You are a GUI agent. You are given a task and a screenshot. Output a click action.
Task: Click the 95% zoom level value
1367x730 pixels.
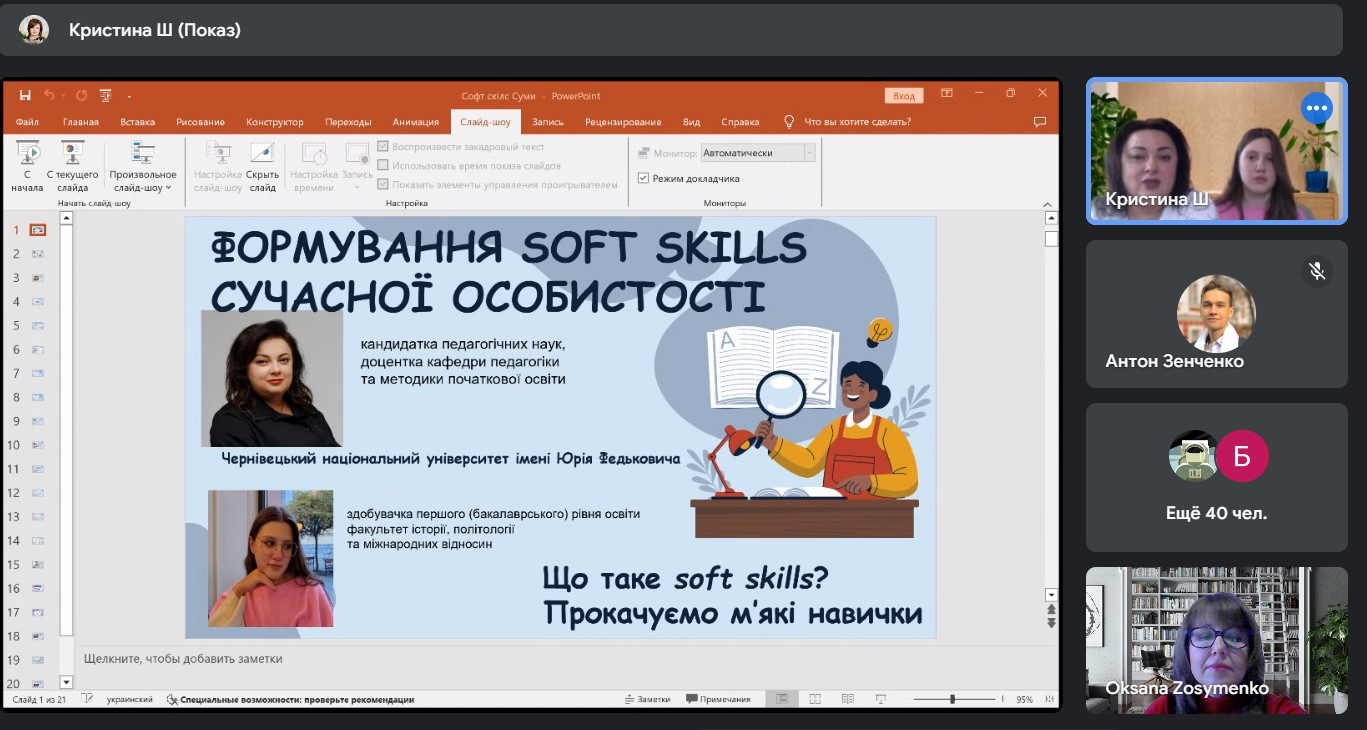click(1024, 700)
